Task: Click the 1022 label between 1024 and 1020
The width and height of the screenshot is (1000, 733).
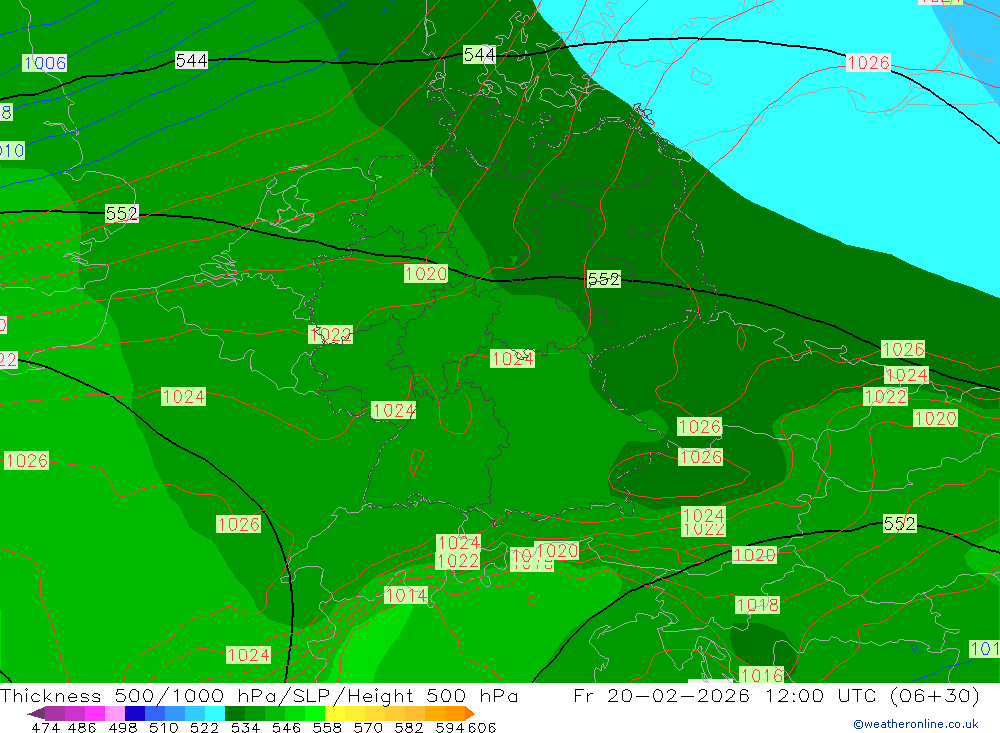Action: [x=885, y=397]
